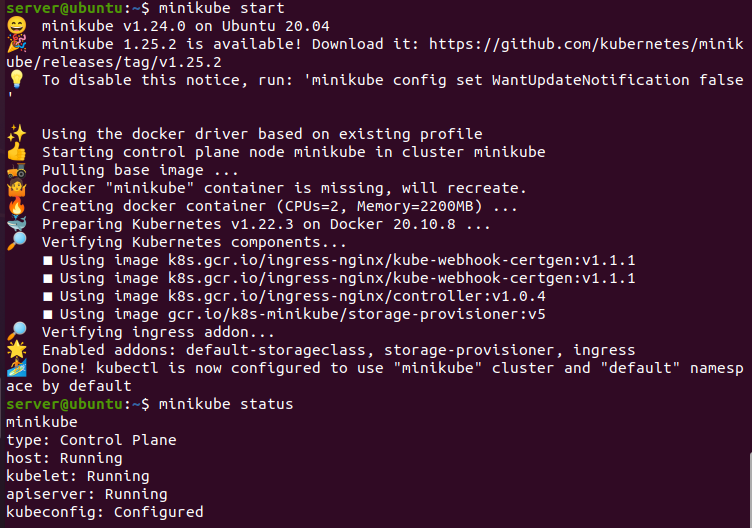Click the thumbs up emoji by Starting control plane
Screen dimensions: 752x528
pos(16,152)
